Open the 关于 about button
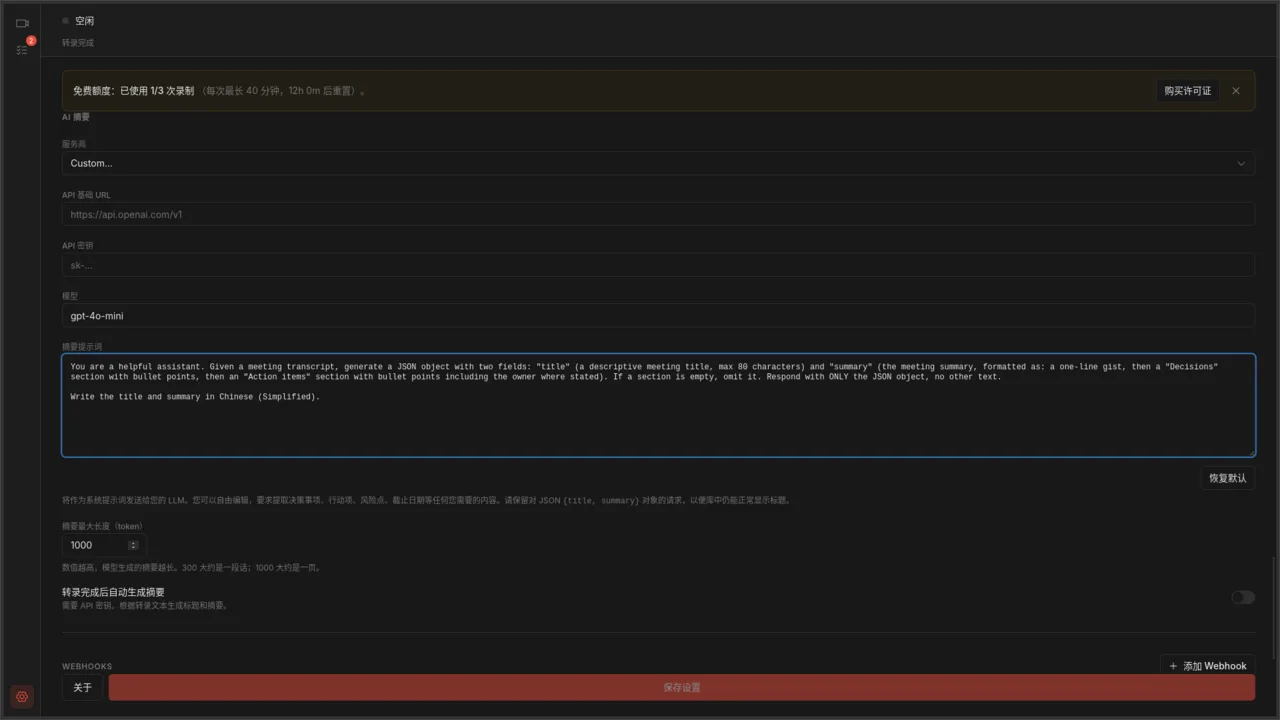This screenshot has width=1280, height=720. point(82,687)
